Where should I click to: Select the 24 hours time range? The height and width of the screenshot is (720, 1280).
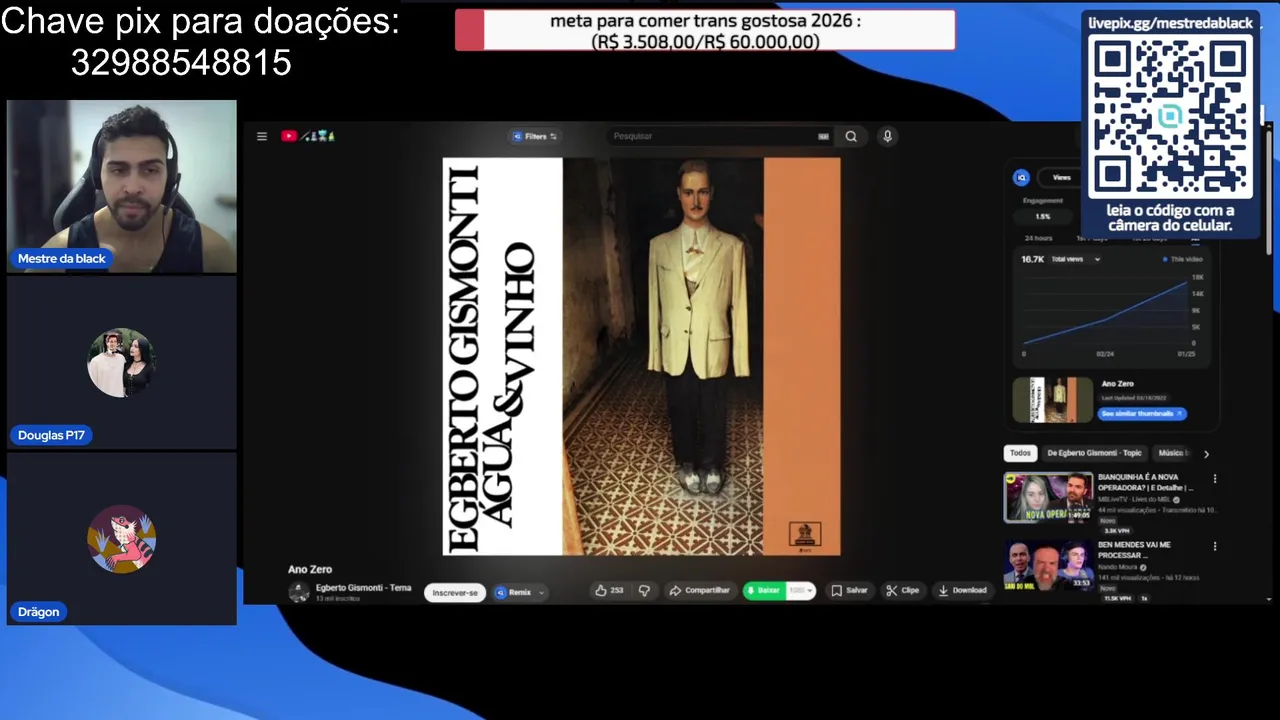(x=1038, y=238)
